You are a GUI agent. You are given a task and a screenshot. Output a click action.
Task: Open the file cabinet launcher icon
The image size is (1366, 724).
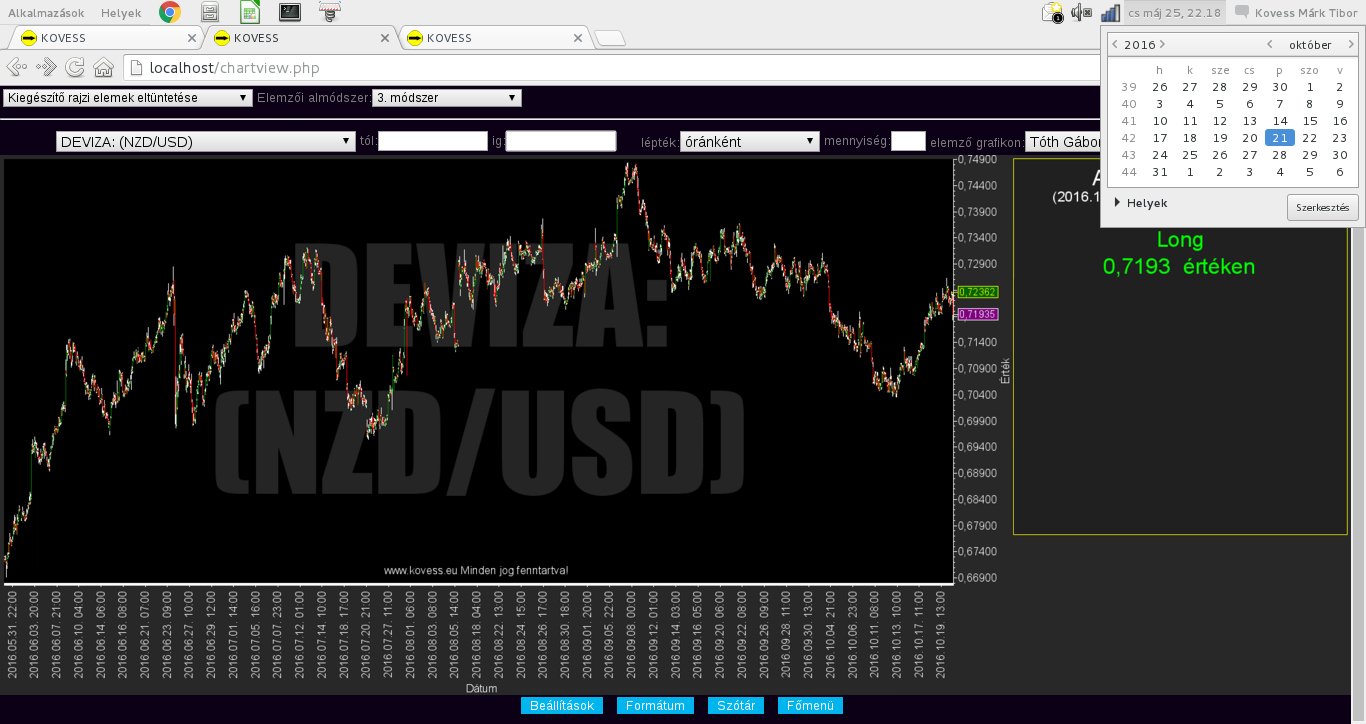[210, 12]
